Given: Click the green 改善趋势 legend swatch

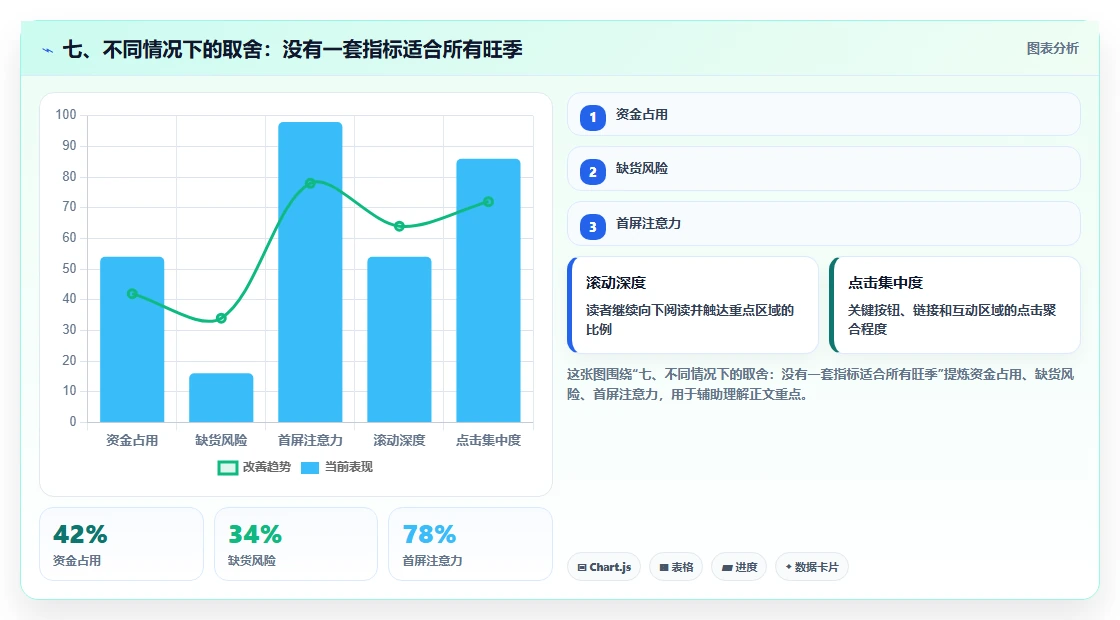Looking at the screenshot, I should click(x=227, y=468).
